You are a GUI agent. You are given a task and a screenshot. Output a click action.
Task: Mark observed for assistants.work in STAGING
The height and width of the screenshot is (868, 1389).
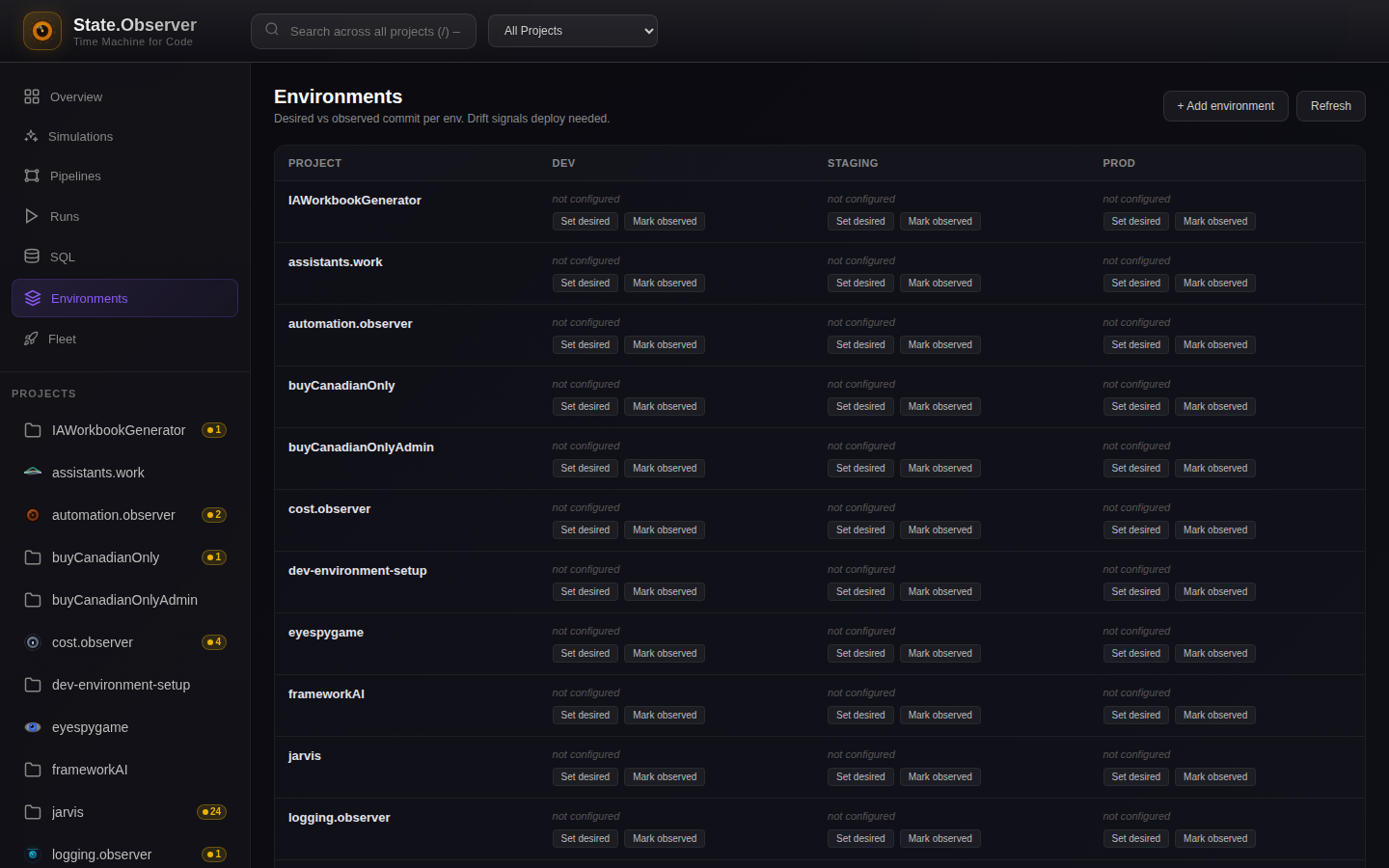[x=940, y=284]
